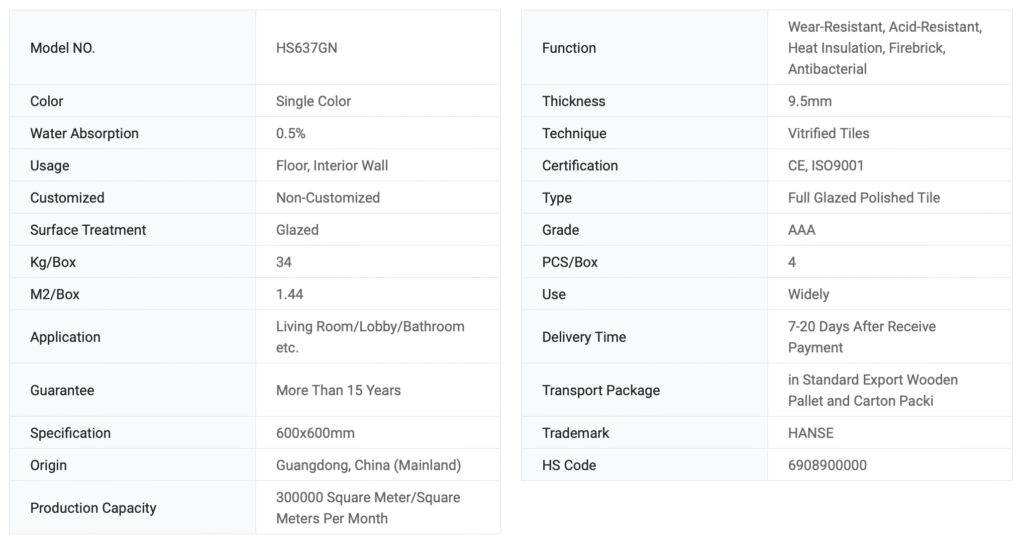Select the Guangdong, China (Mainland) origin text
1024x544 pixels.
click(368, 465)
